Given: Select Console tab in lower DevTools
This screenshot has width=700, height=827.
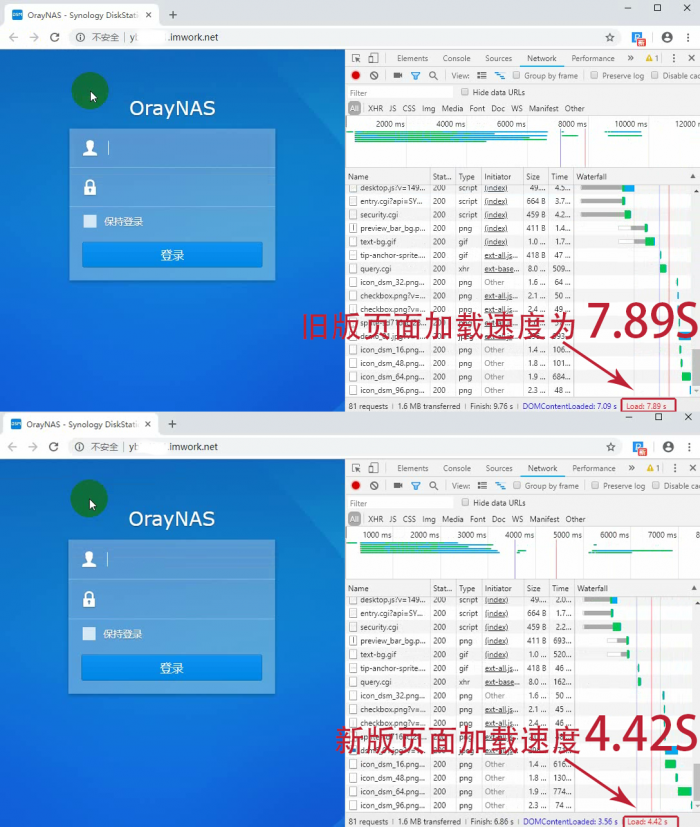Looking at the screenshot, I should point(457,468).
